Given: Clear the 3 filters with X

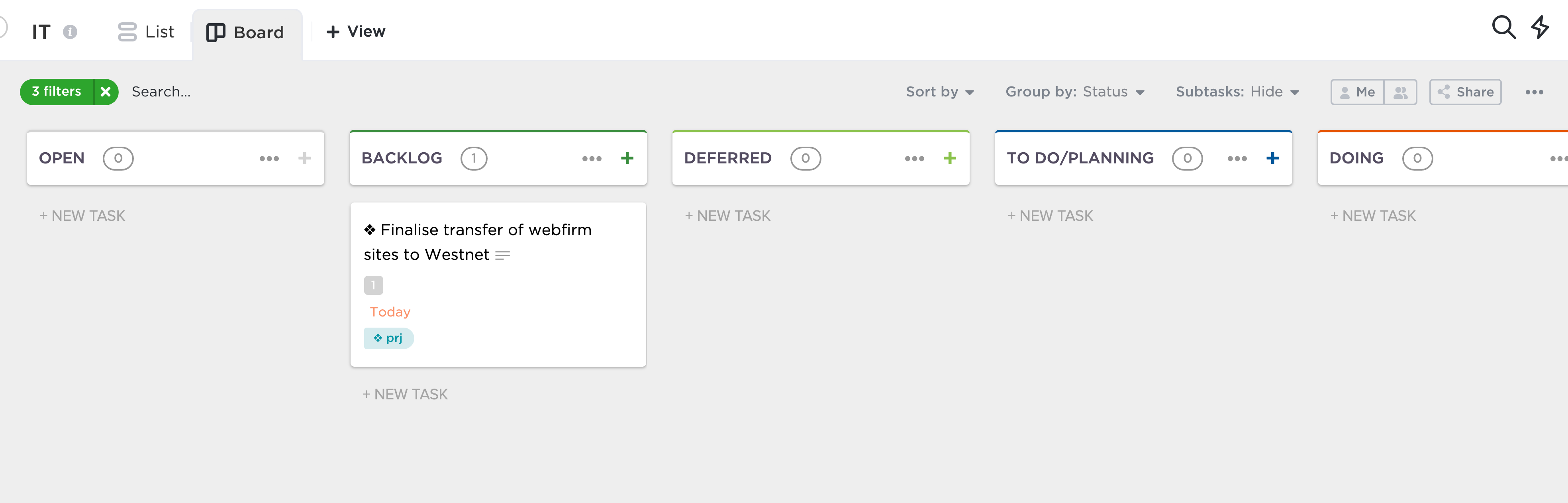Looking at the screenshot, I should 106,92.
